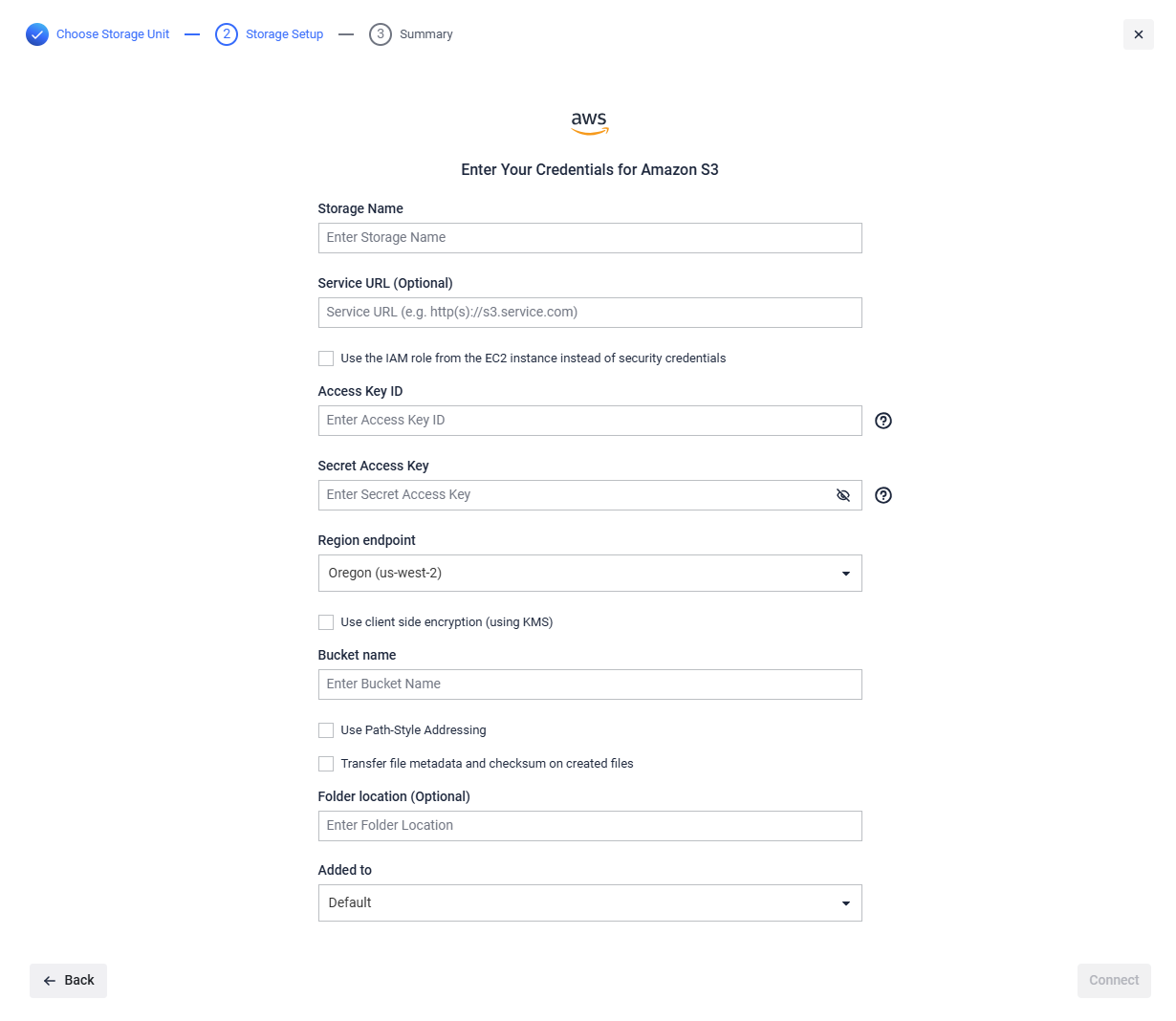Click the Access Key ID label
1176x1021 pixels.
(x=360, y=391)
